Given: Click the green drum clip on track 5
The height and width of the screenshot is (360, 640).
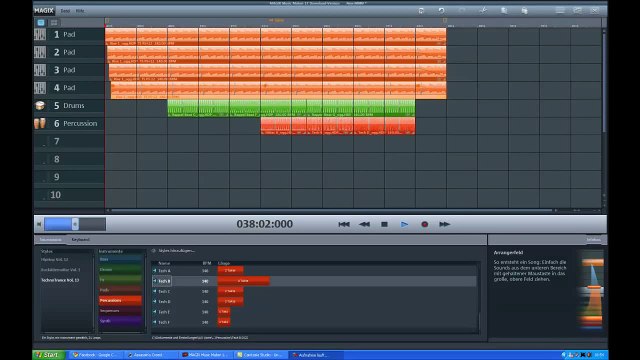Looking at the screenshot, I should tap(291, 108).
